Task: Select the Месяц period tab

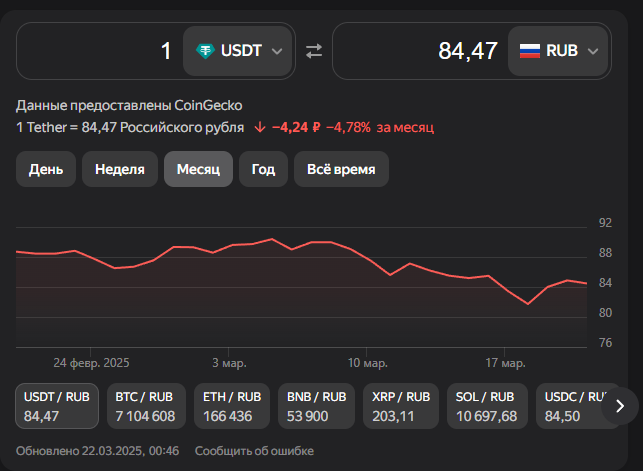Action: (x=198, y=169)
